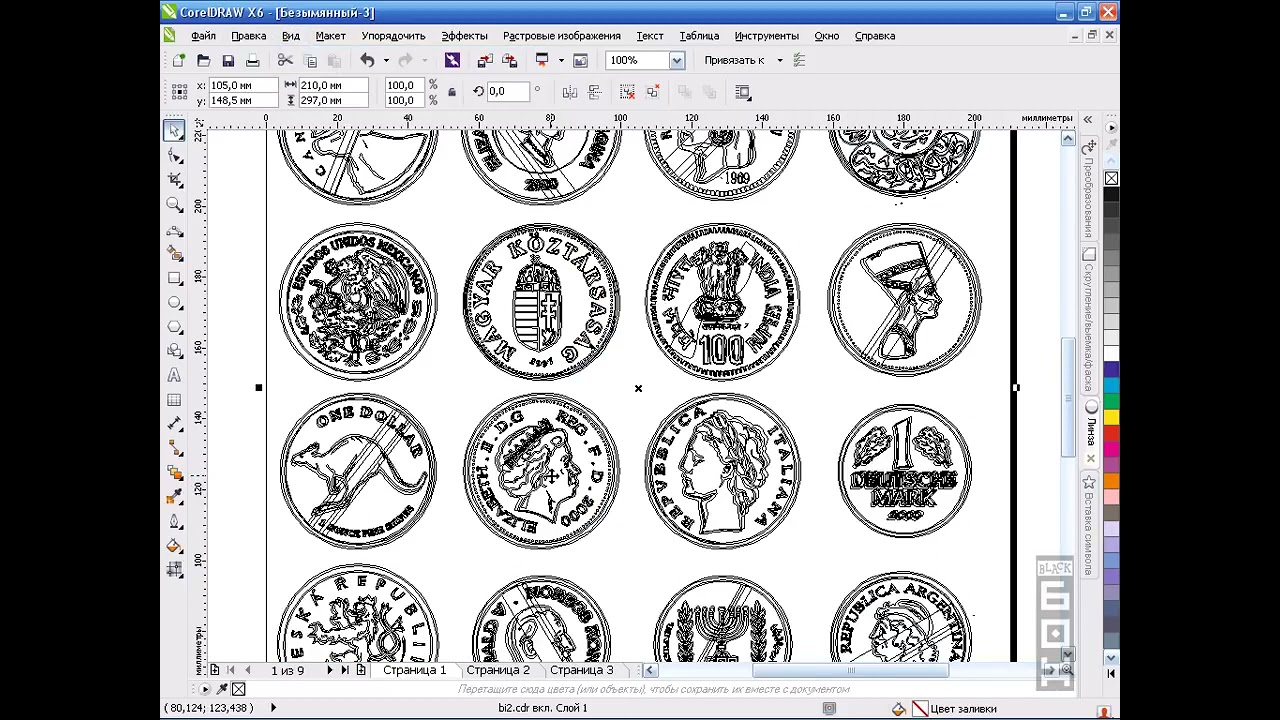Expand the status bar coordinates arrow
Screen dimensions: 1280x720
(273, 708)
